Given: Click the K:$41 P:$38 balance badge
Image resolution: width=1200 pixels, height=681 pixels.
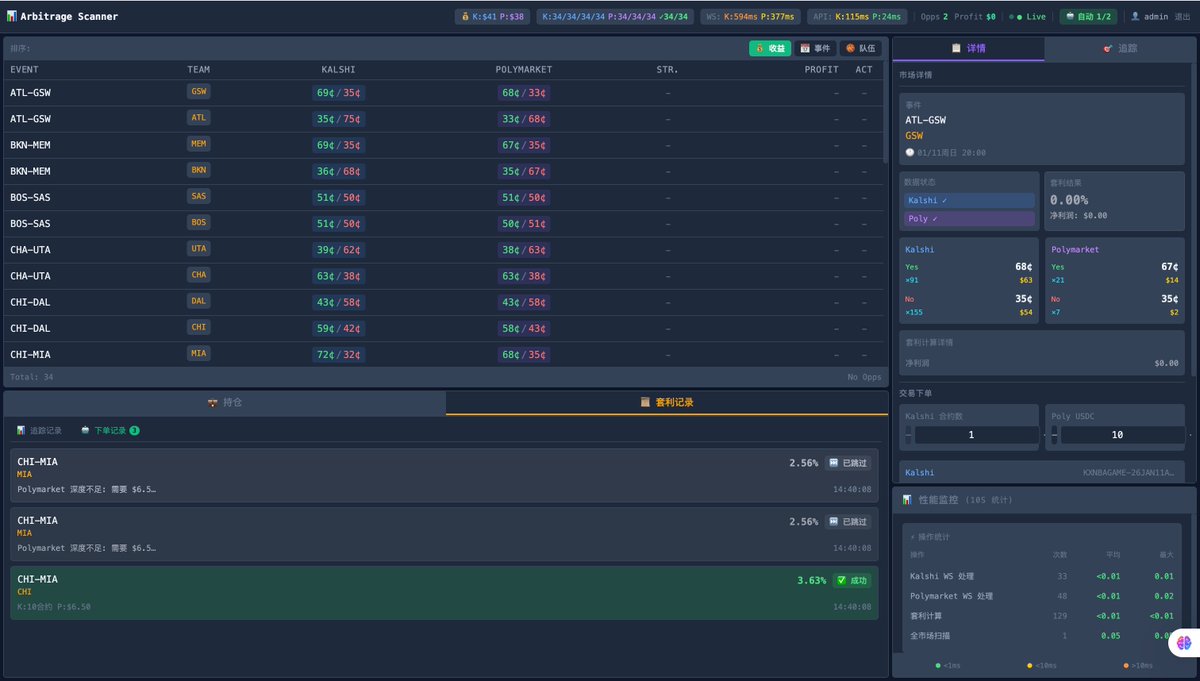Looking at the screenshot, I should [x=492, y=16].
